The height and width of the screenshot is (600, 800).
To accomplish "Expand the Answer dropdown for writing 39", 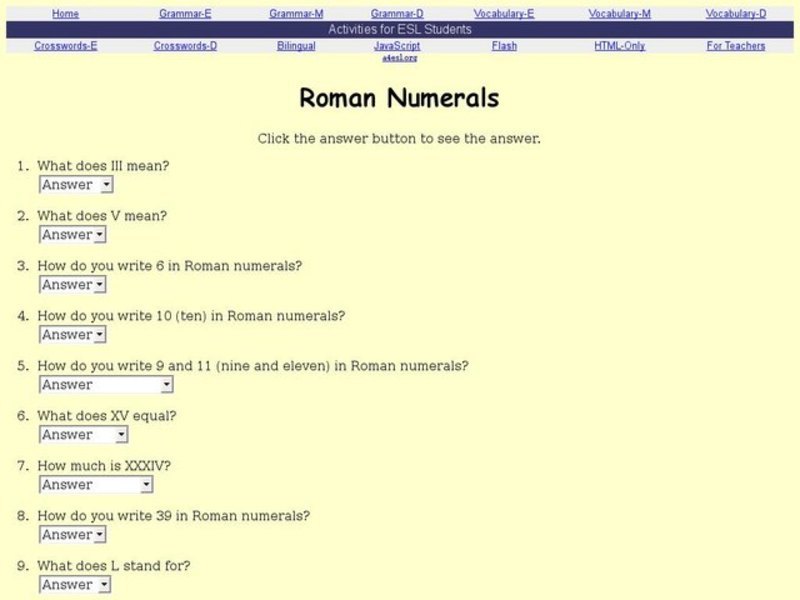I will (x=71, y=534).
